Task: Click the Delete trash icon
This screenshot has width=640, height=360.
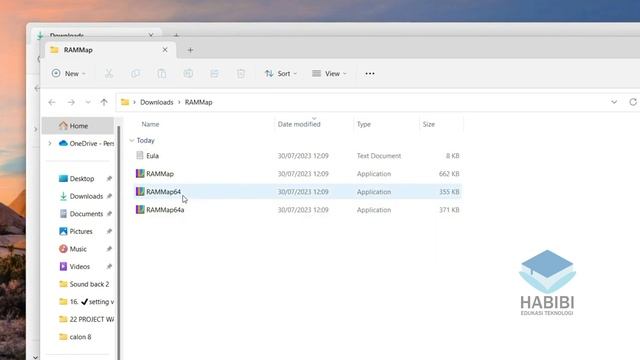Action: 241,73
